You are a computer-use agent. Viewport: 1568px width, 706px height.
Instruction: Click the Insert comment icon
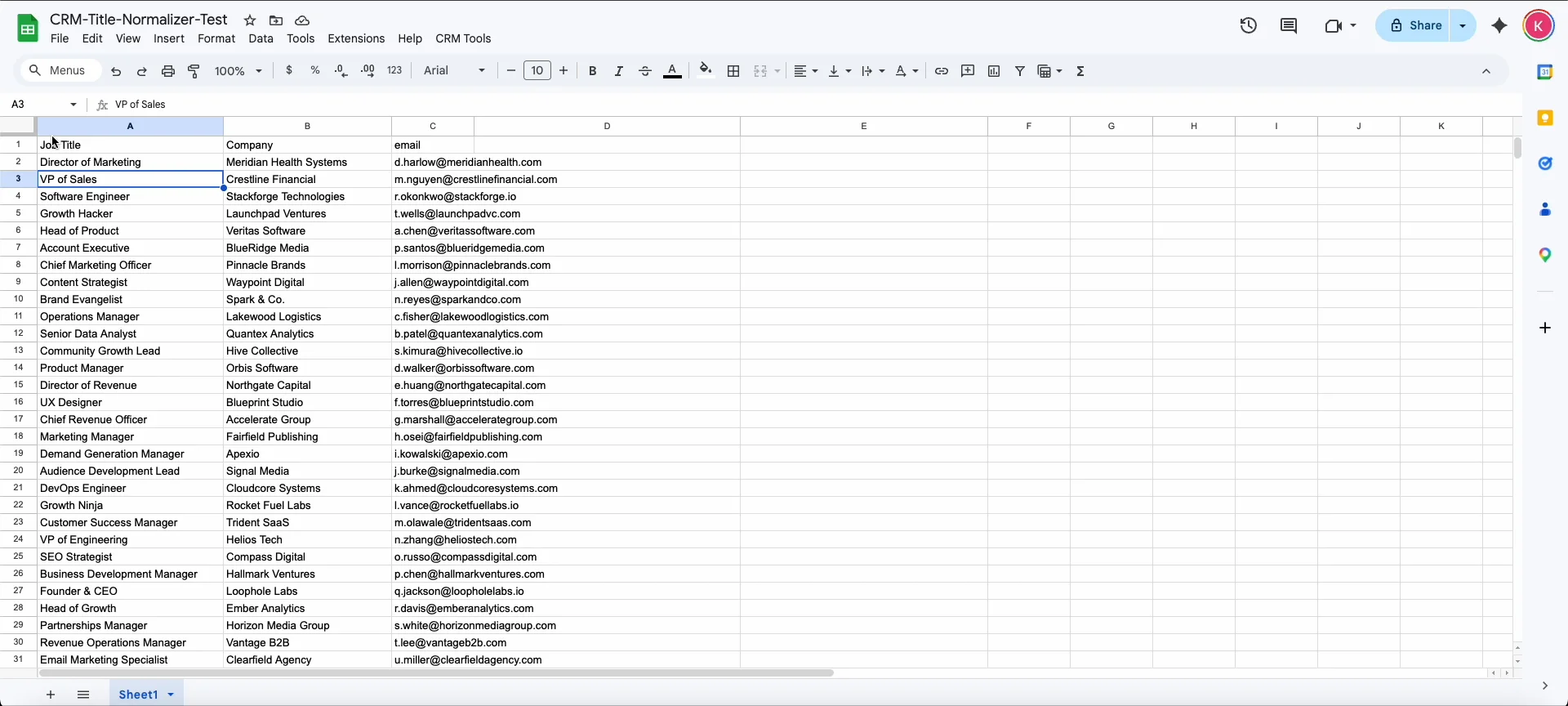968,71
